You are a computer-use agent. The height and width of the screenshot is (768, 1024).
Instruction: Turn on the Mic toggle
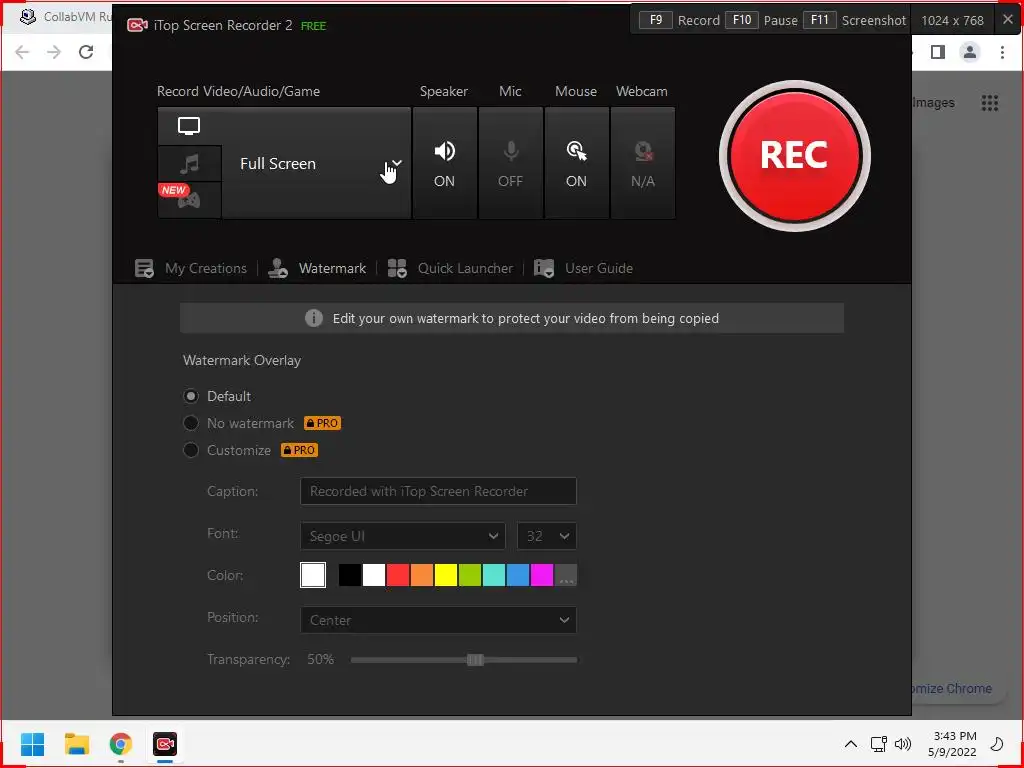(511, 163)
